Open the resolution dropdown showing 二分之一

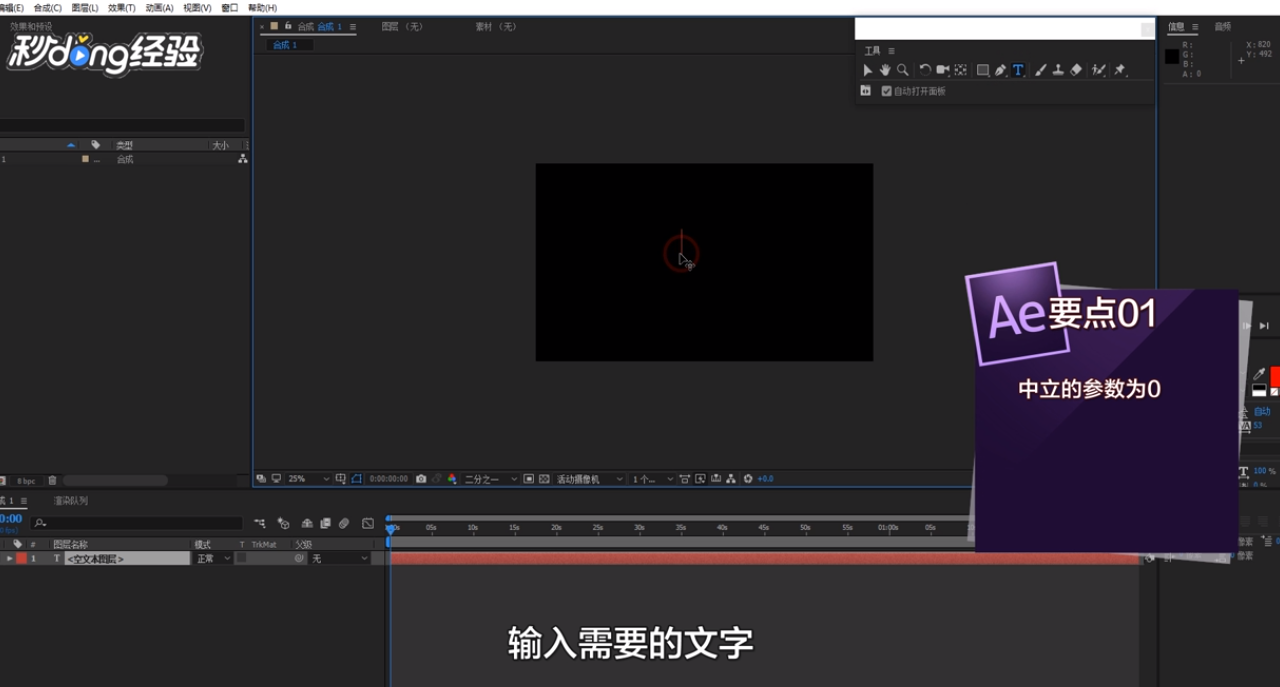491,479
